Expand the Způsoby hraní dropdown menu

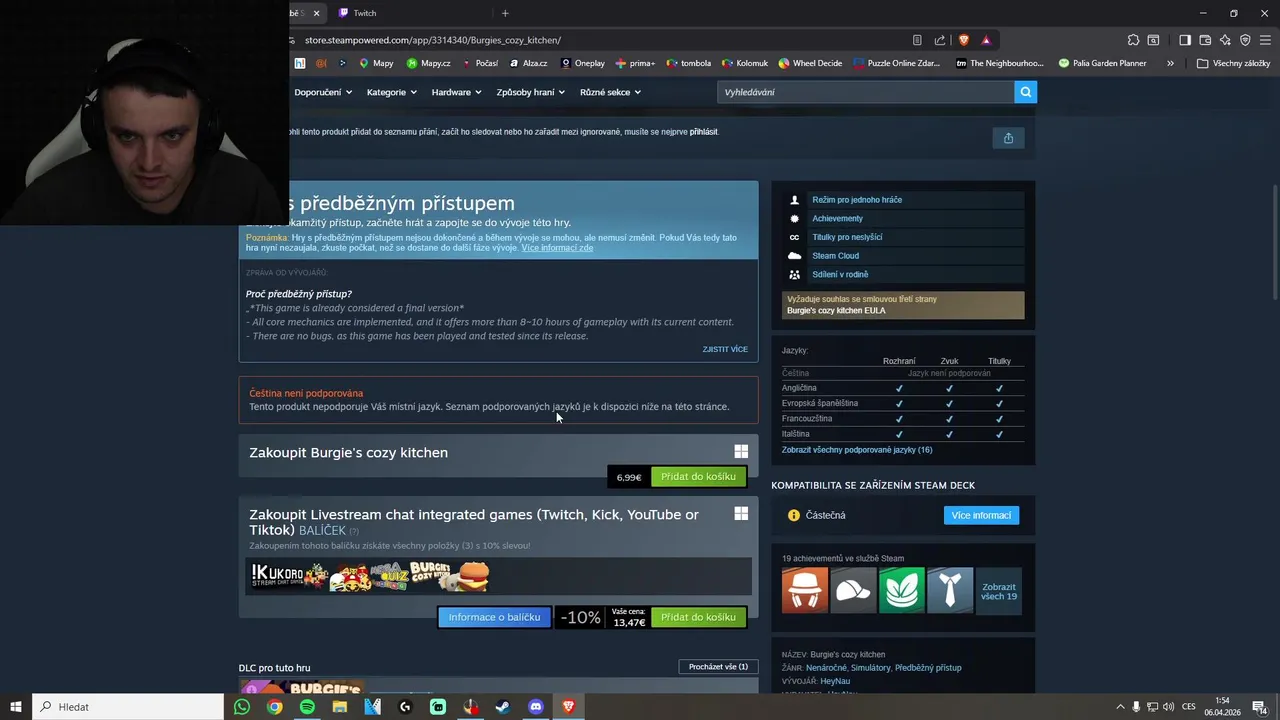tap(531, 92)
